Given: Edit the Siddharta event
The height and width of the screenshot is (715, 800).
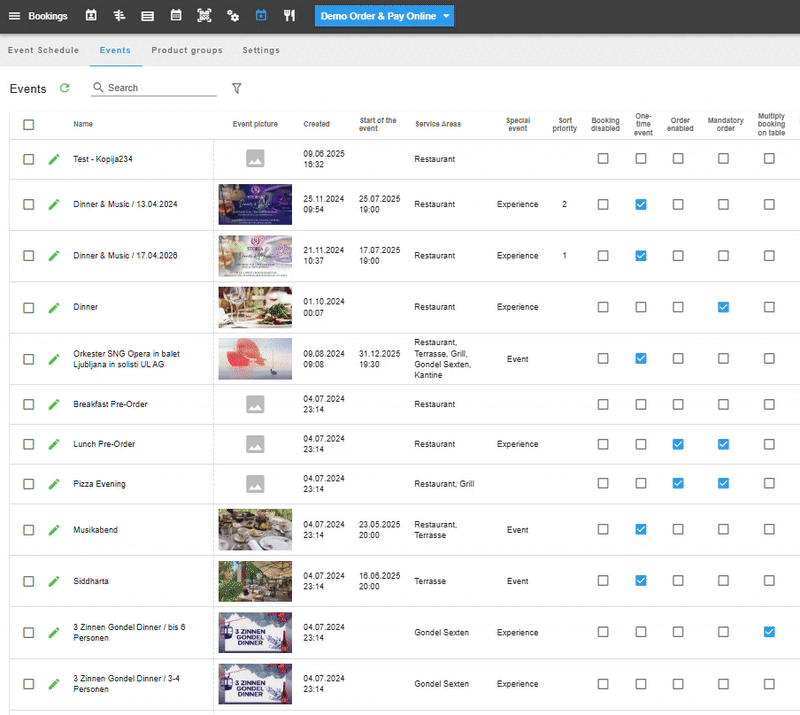Looking at the screenshot, I should pos(54,581).
